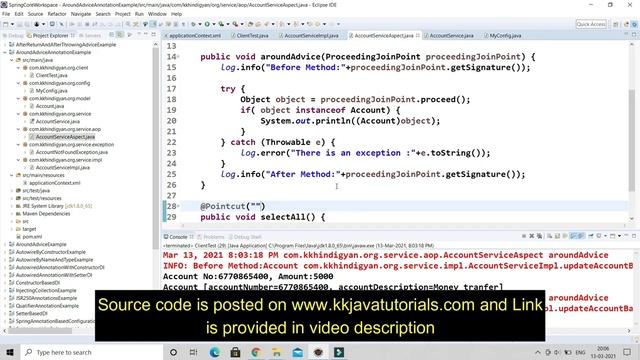
Task: Open dropdown arrow beside the green Run button
Action: pos(214,24)
